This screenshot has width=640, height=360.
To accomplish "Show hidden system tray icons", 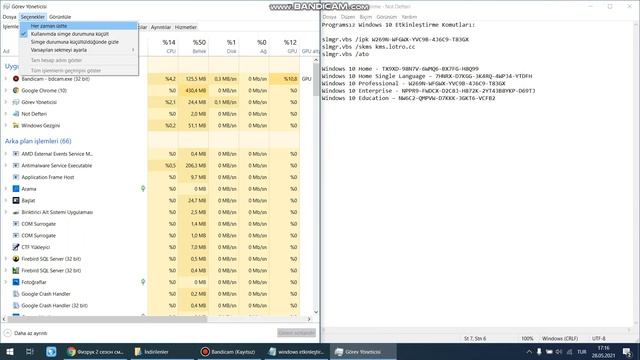I will point(529,351).
